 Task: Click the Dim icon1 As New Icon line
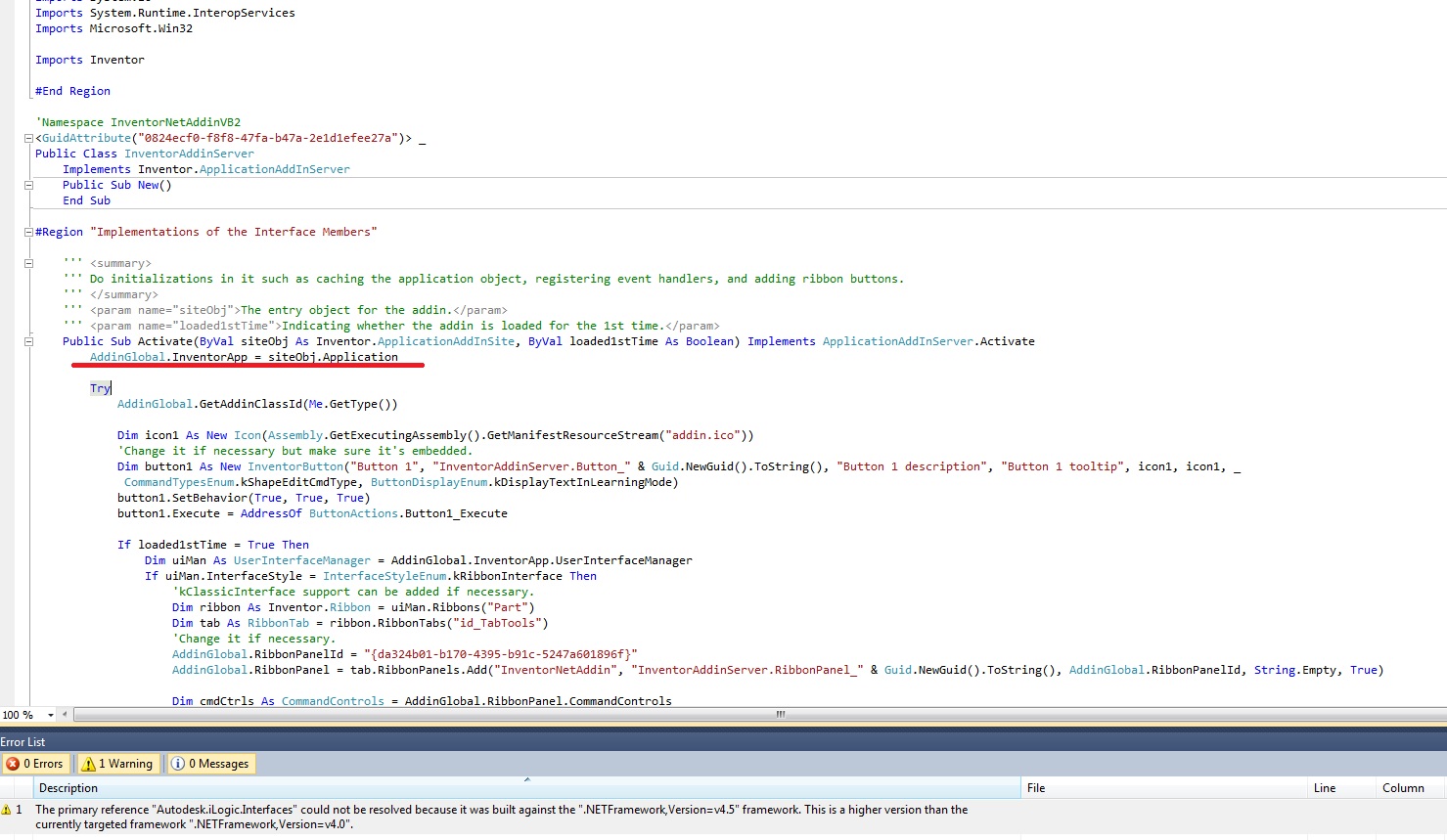coord(435,435)
